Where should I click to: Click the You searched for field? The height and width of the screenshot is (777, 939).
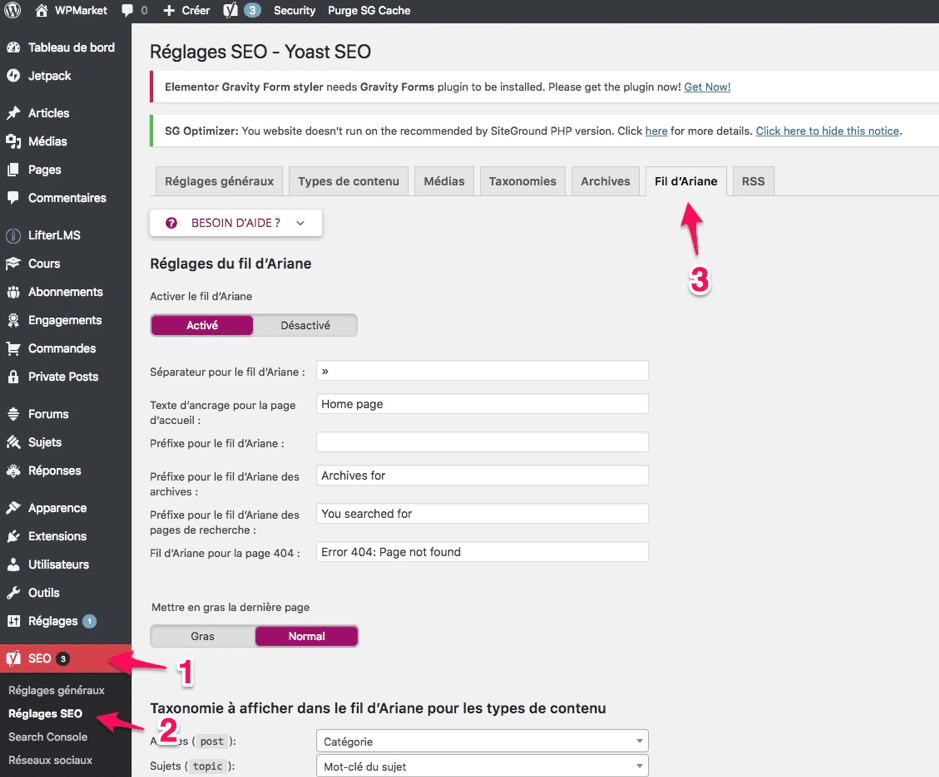[482, 513]
